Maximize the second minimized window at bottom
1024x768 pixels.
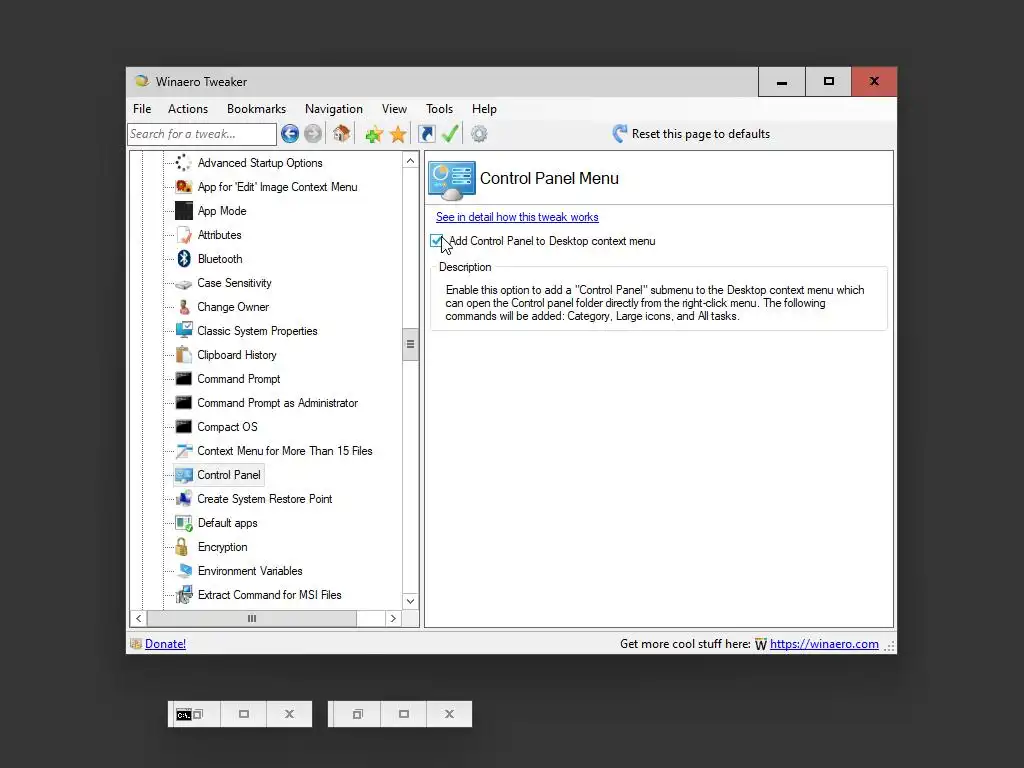coord(404,714)
